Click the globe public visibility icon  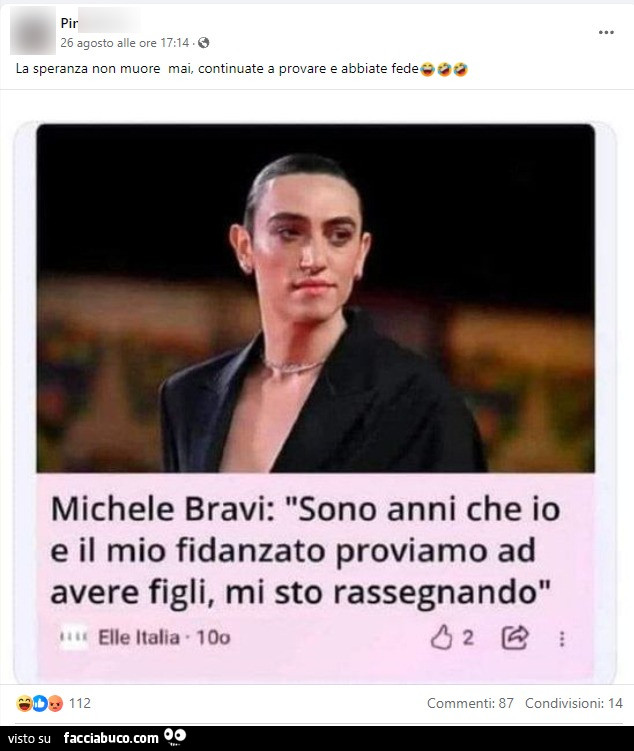coord(204,43)
